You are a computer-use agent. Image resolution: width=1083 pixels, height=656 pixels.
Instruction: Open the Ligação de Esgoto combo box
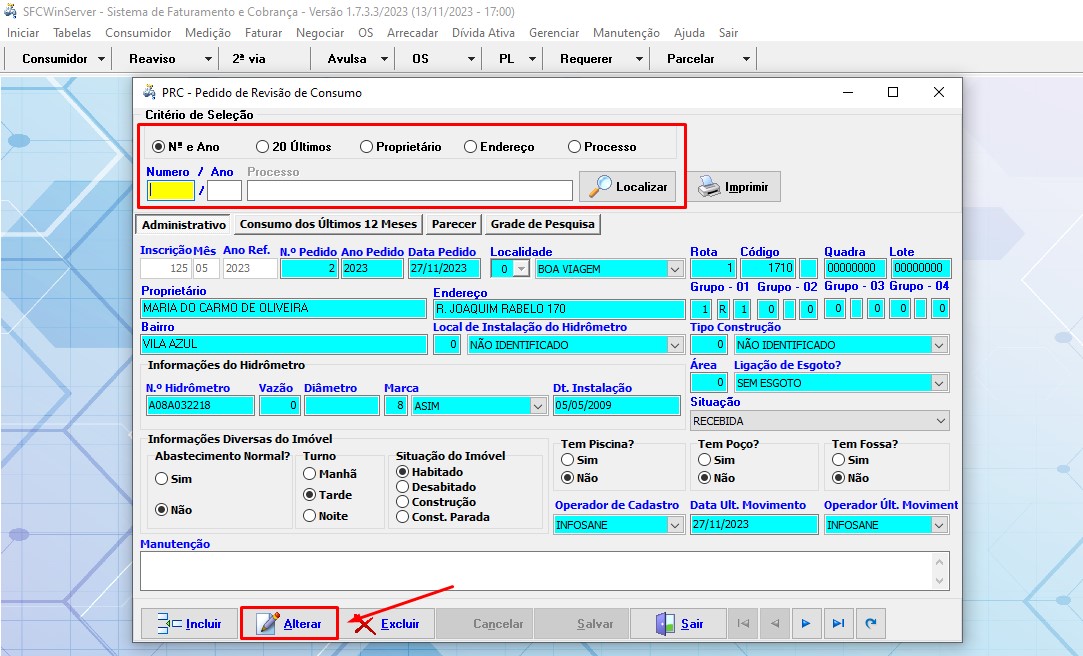(939, 383)
